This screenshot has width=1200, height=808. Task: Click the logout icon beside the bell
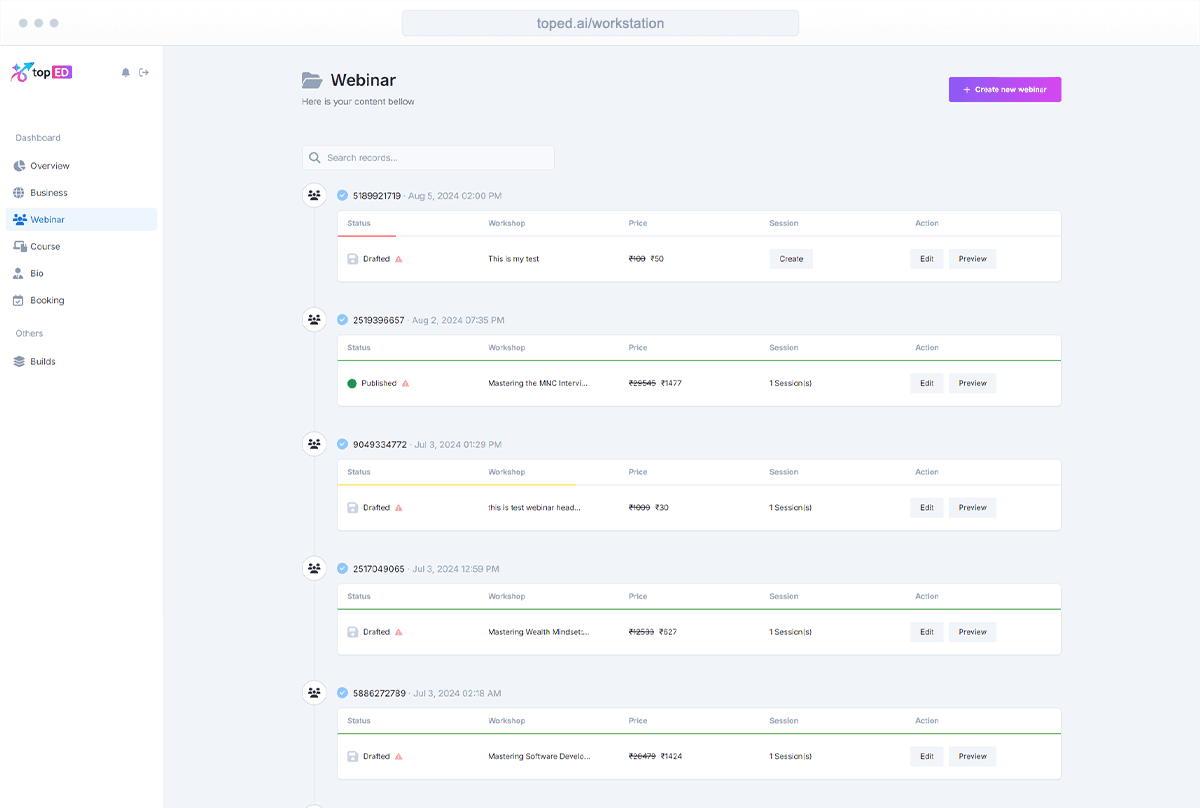coord(144,72)
